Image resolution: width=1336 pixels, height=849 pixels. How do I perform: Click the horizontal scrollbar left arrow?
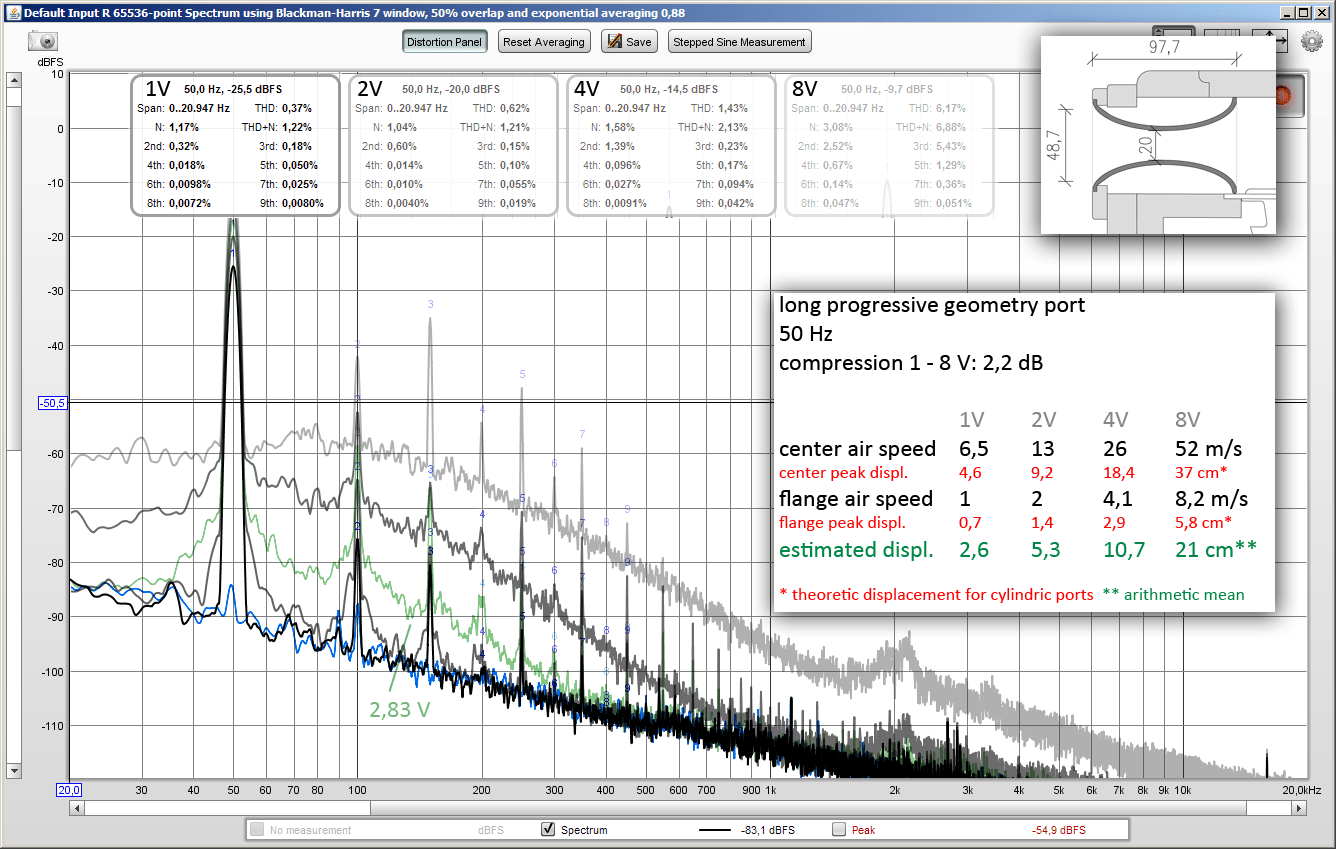click(x=77, y=808)
